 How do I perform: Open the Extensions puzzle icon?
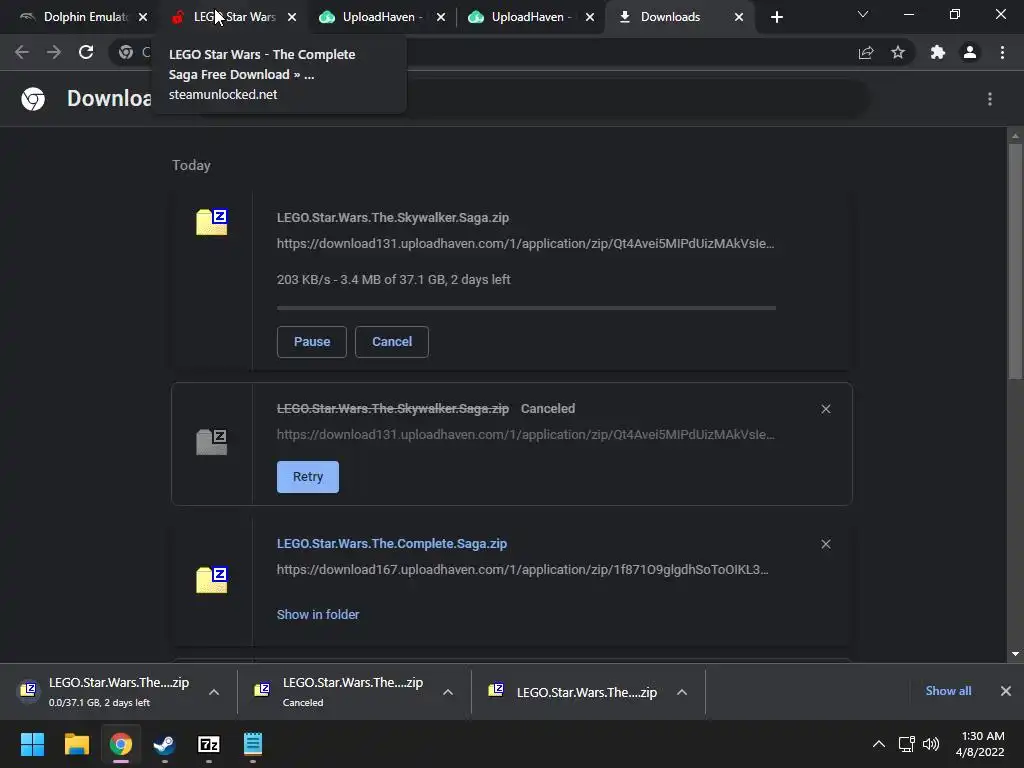(938, 52)
